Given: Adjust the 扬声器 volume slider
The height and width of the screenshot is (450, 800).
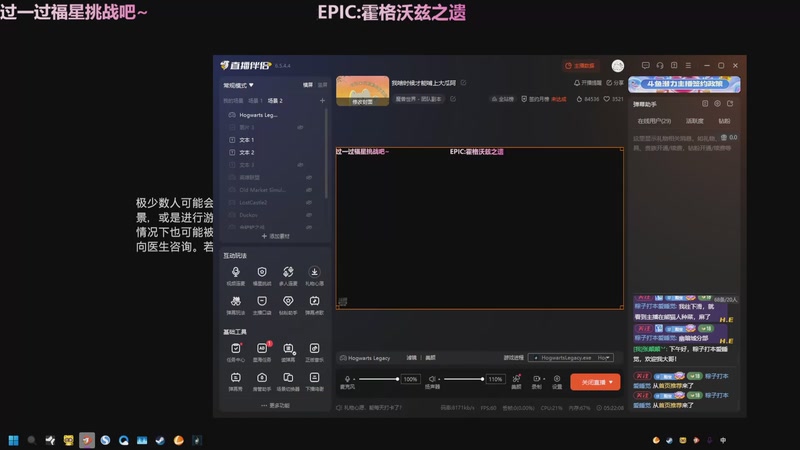Looking at the screenshot, I should 464,379.
